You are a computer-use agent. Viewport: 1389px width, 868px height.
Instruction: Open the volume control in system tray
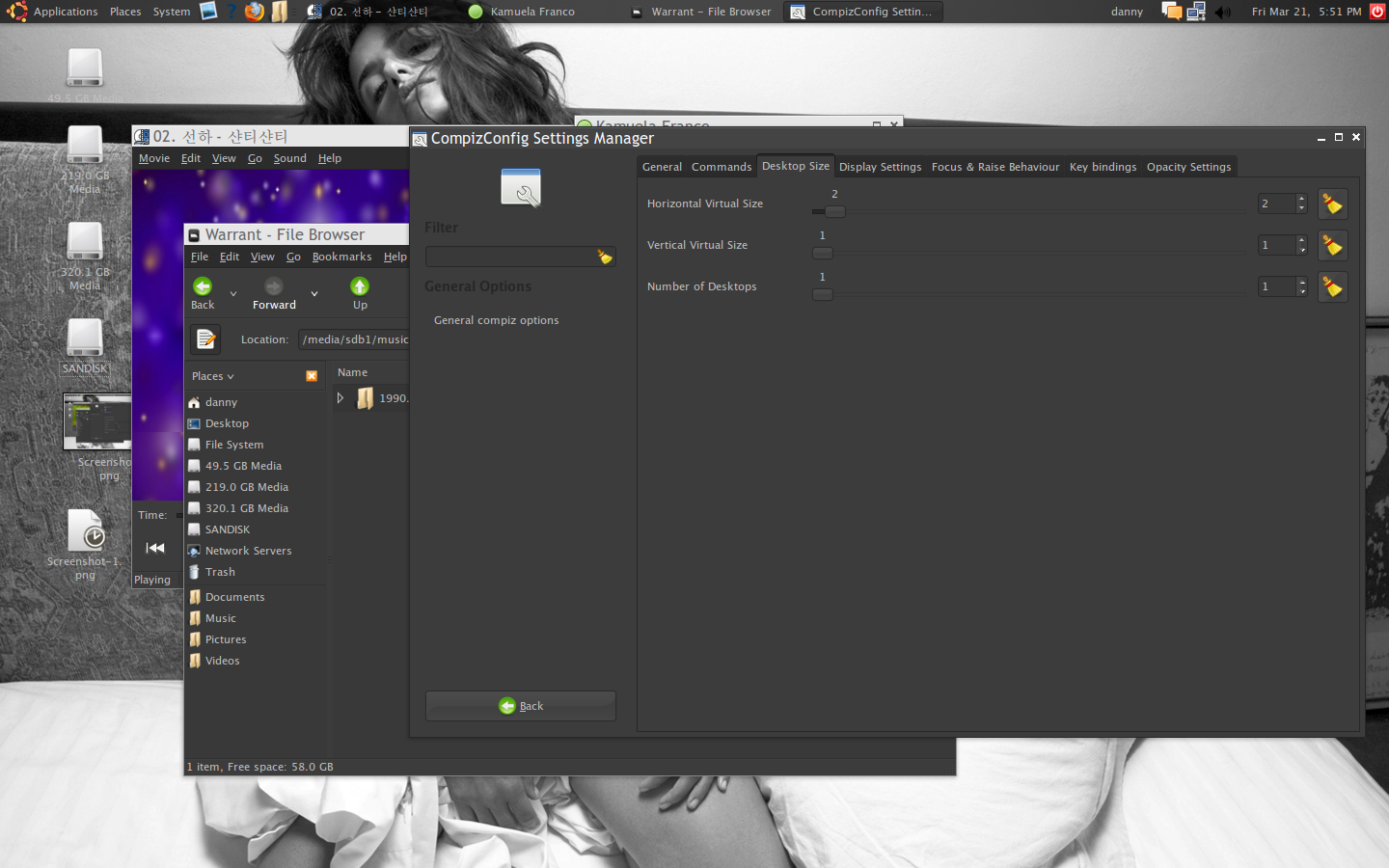pyautogui.click(x=1222, y=12)
